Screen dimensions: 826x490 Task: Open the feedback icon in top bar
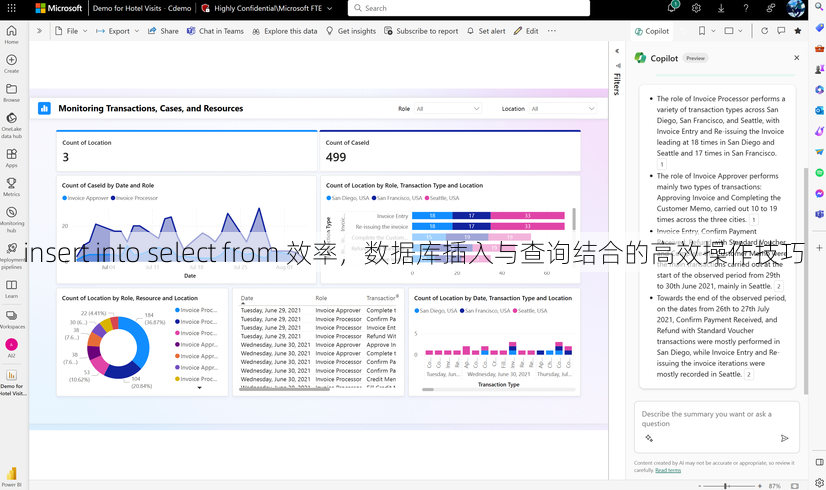(x=771, y=8)
